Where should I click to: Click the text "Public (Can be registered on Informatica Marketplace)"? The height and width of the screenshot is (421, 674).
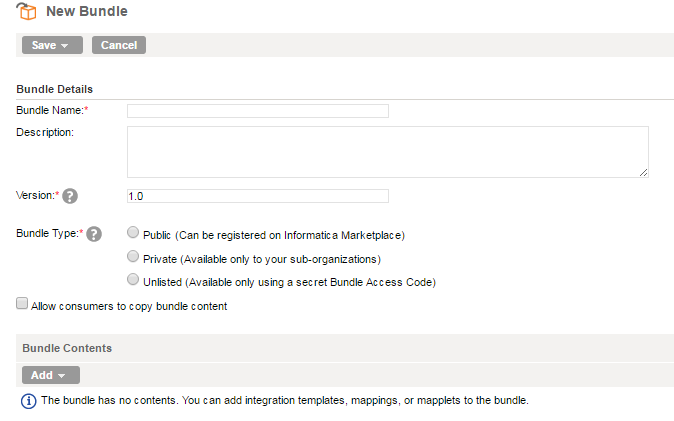tap(274, 235)
